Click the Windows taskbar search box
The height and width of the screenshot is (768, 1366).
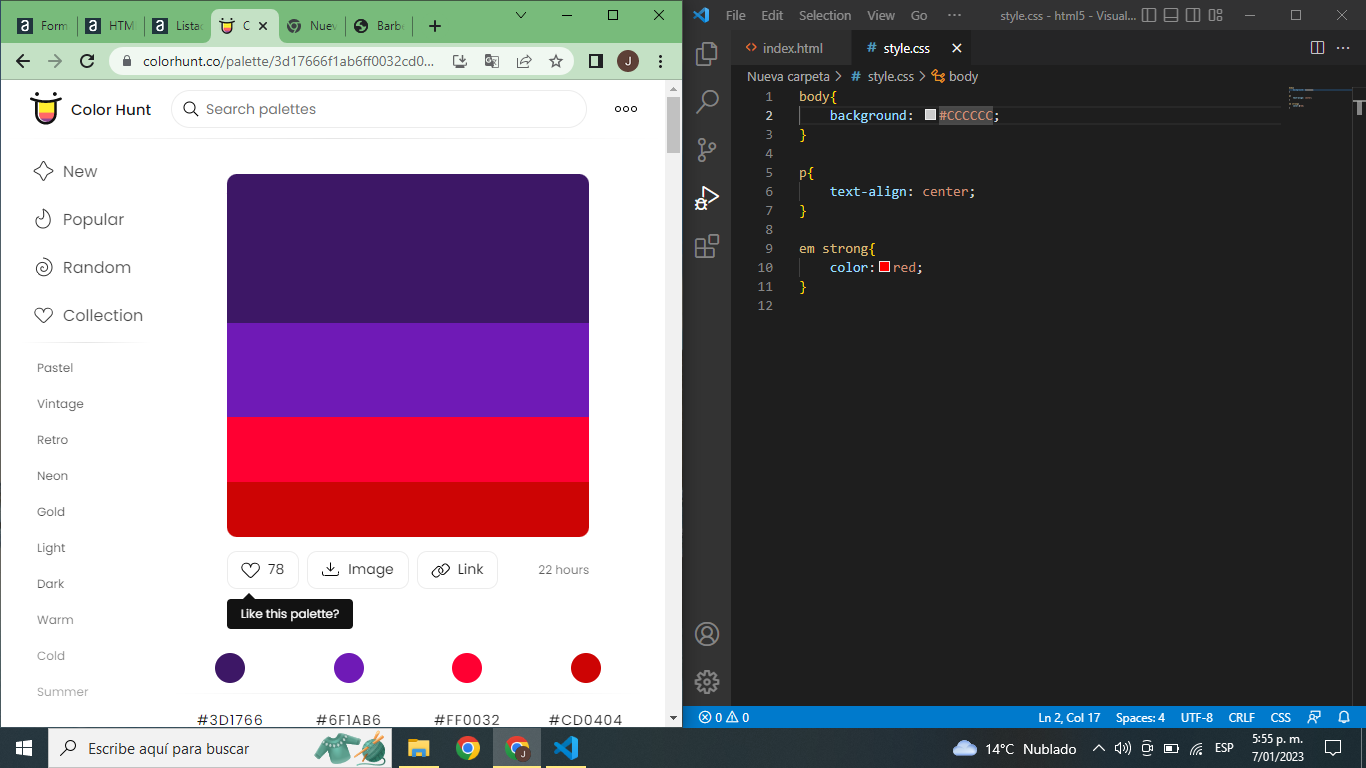(222, 748)
